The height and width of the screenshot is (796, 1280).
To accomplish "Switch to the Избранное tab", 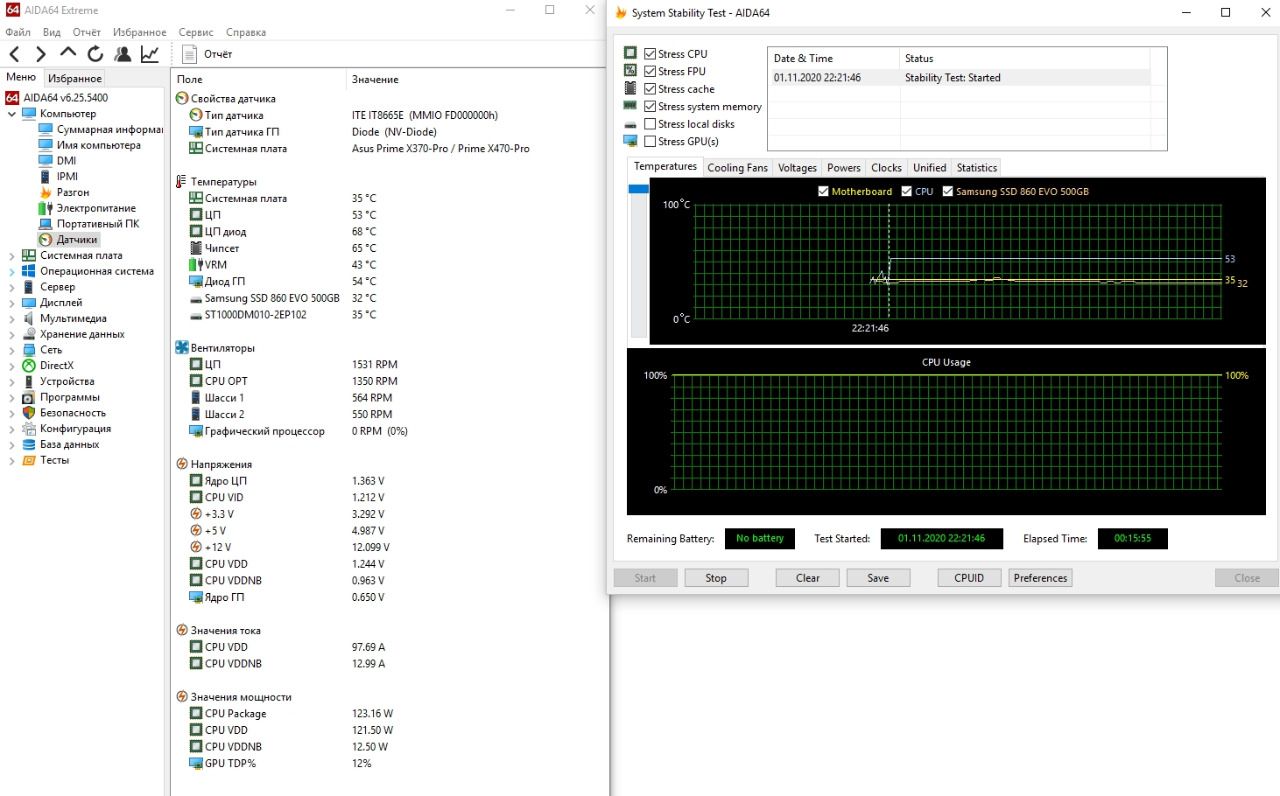I will [x=74, y=78].
